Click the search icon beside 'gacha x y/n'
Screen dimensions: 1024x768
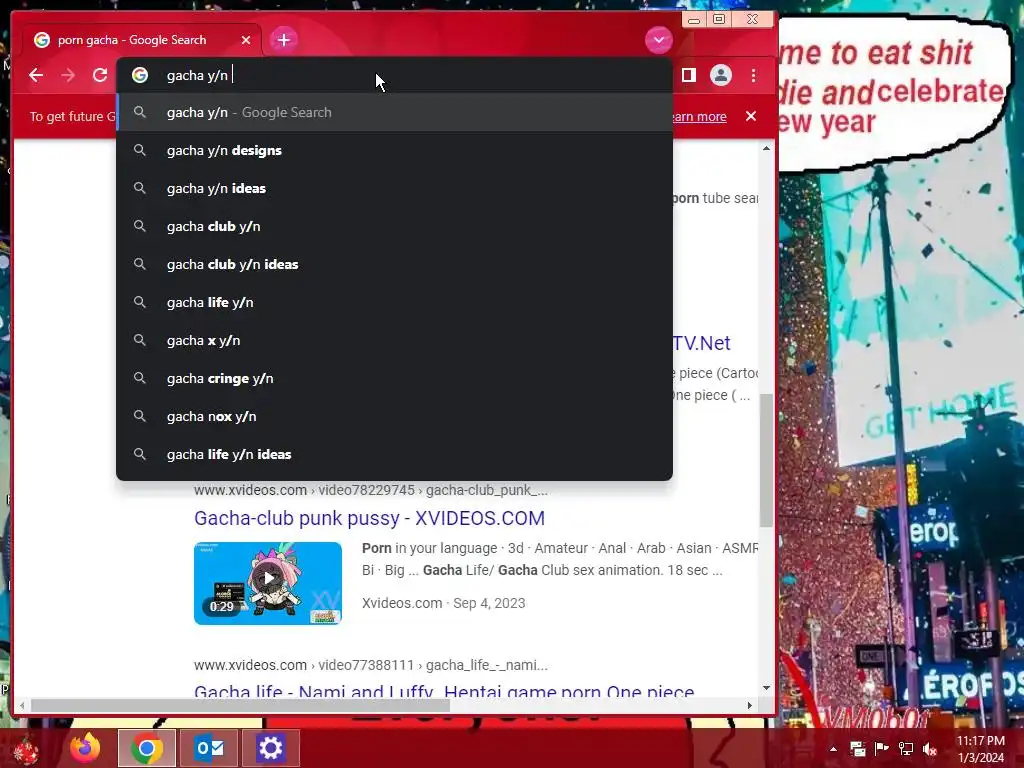click(140, 340)
